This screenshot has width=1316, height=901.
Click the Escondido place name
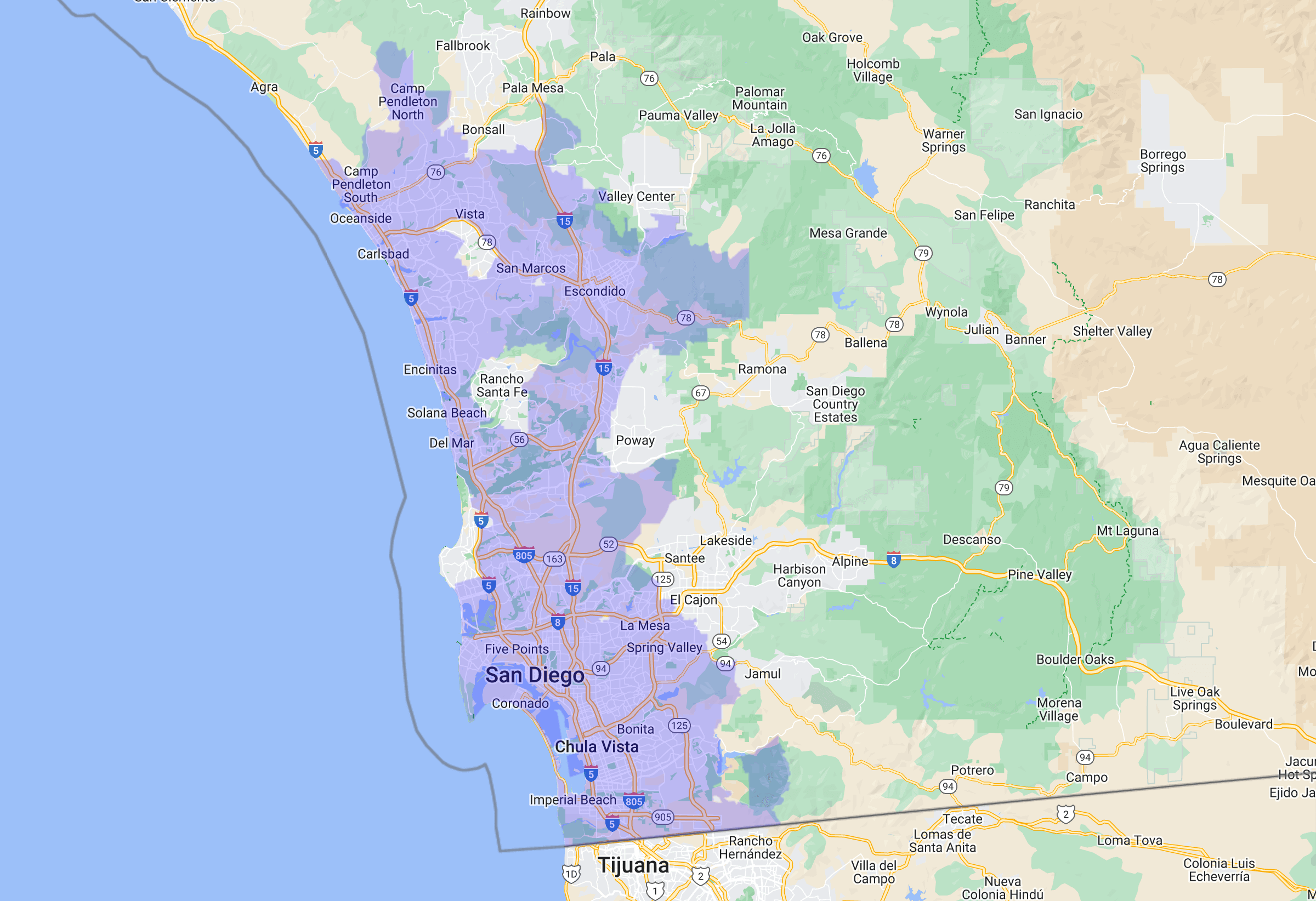594,291
